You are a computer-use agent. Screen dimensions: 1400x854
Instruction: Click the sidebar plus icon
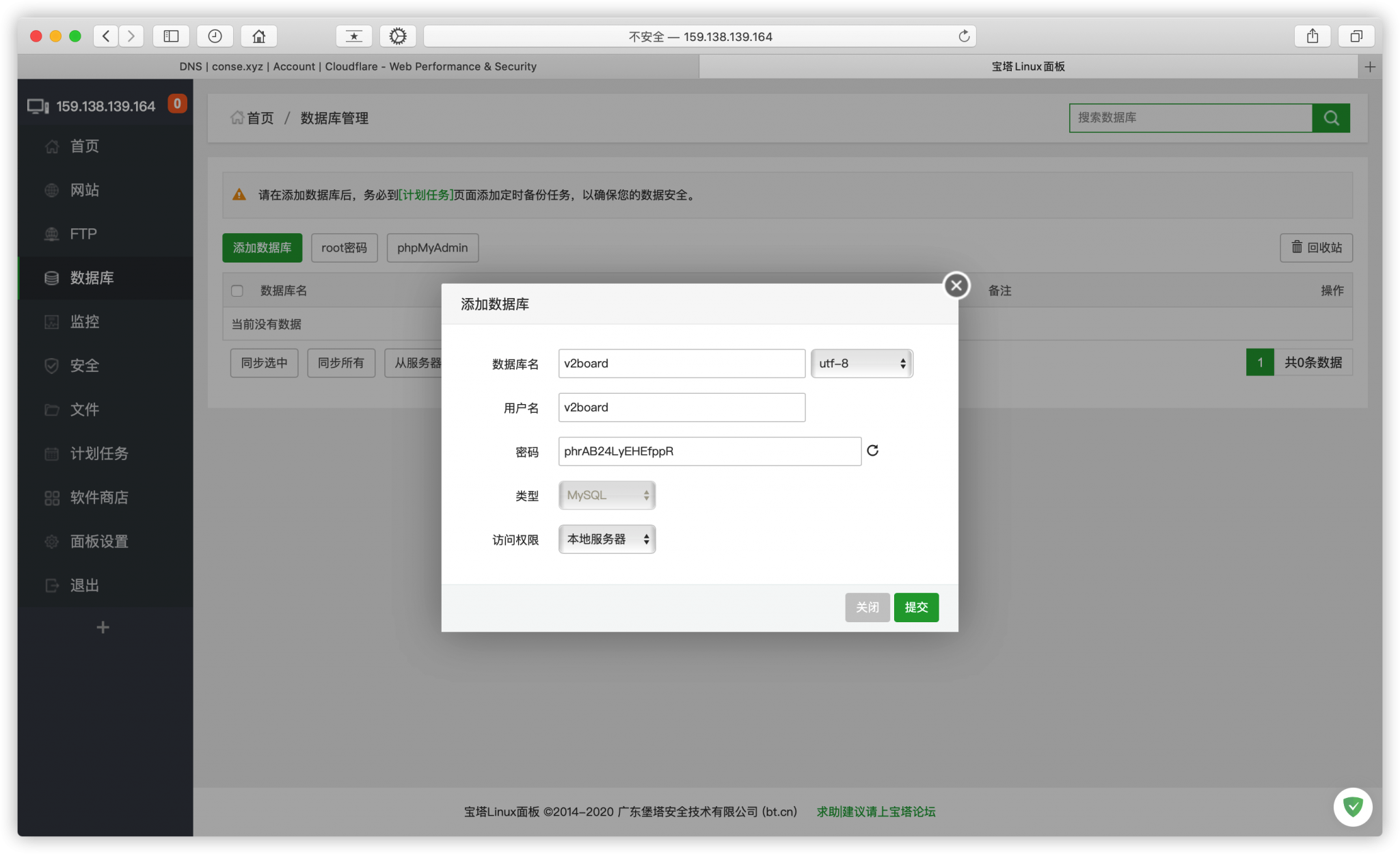click(103, 627)
